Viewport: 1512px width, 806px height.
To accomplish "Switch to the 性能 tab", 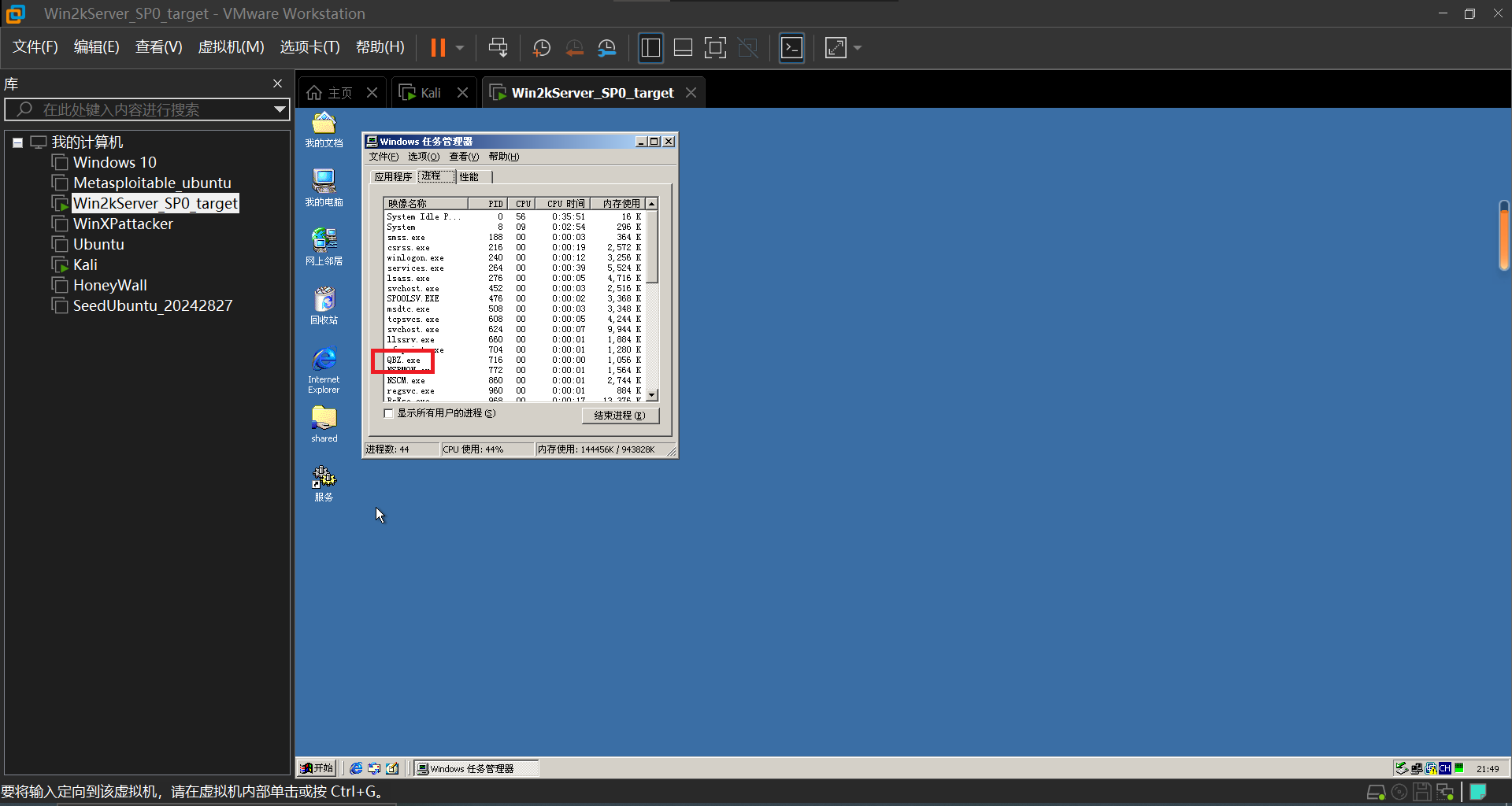I will [x=469, y=177].
